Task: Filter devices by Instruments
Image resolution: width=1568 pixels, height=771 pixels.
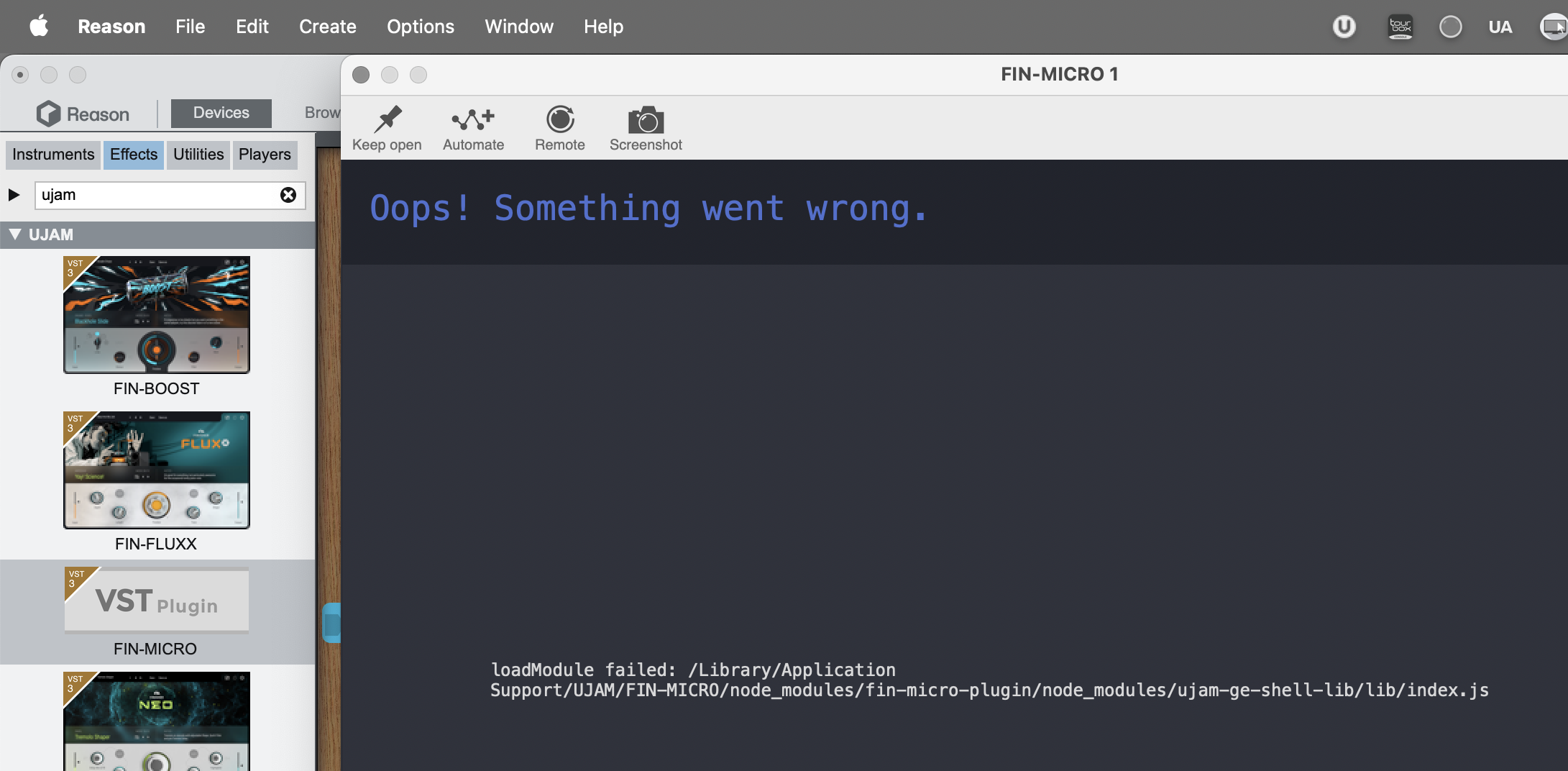Action: point(53,155)
